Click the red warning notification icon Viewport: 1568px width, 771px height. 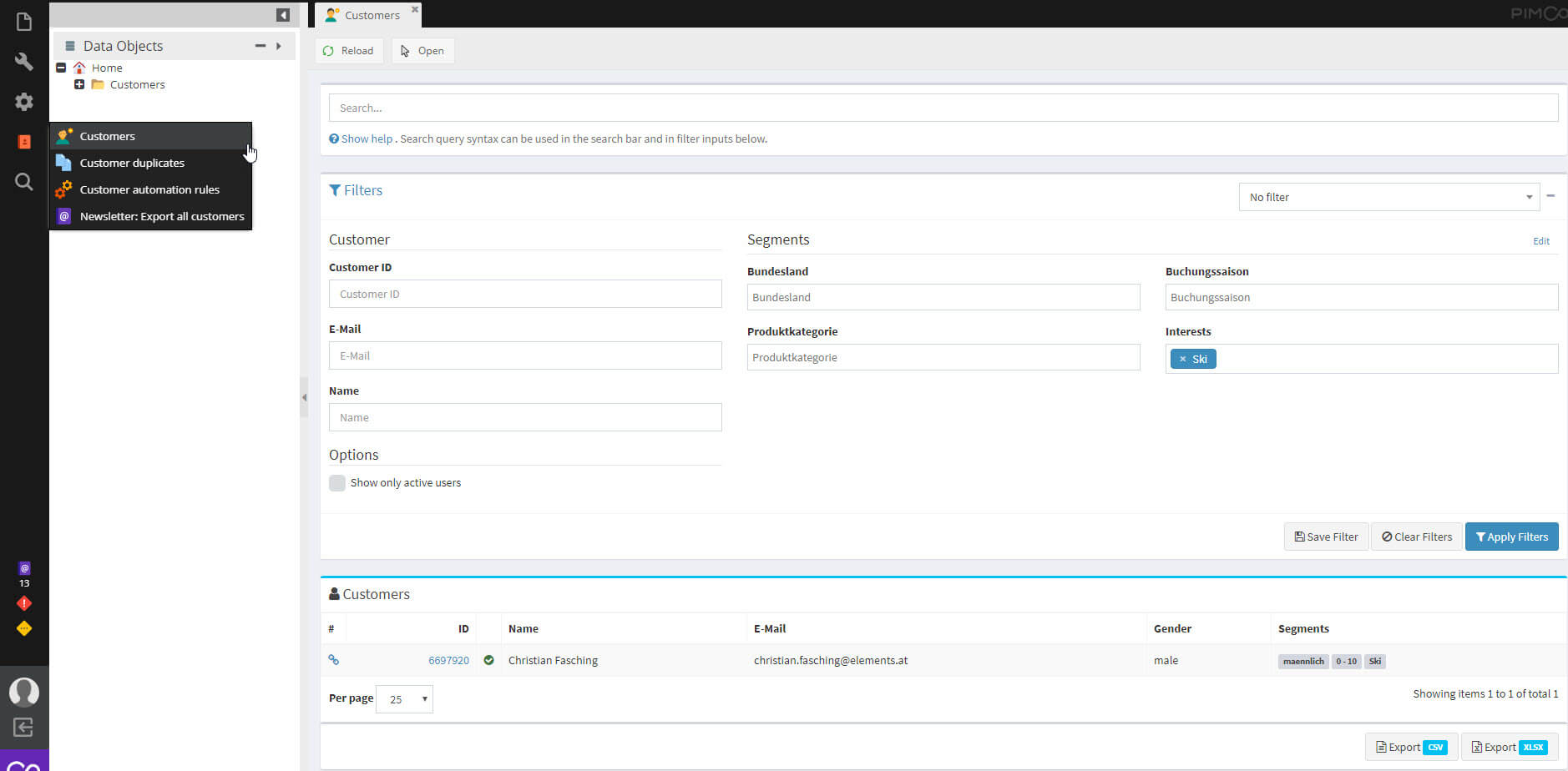click(x=24, y=603)
